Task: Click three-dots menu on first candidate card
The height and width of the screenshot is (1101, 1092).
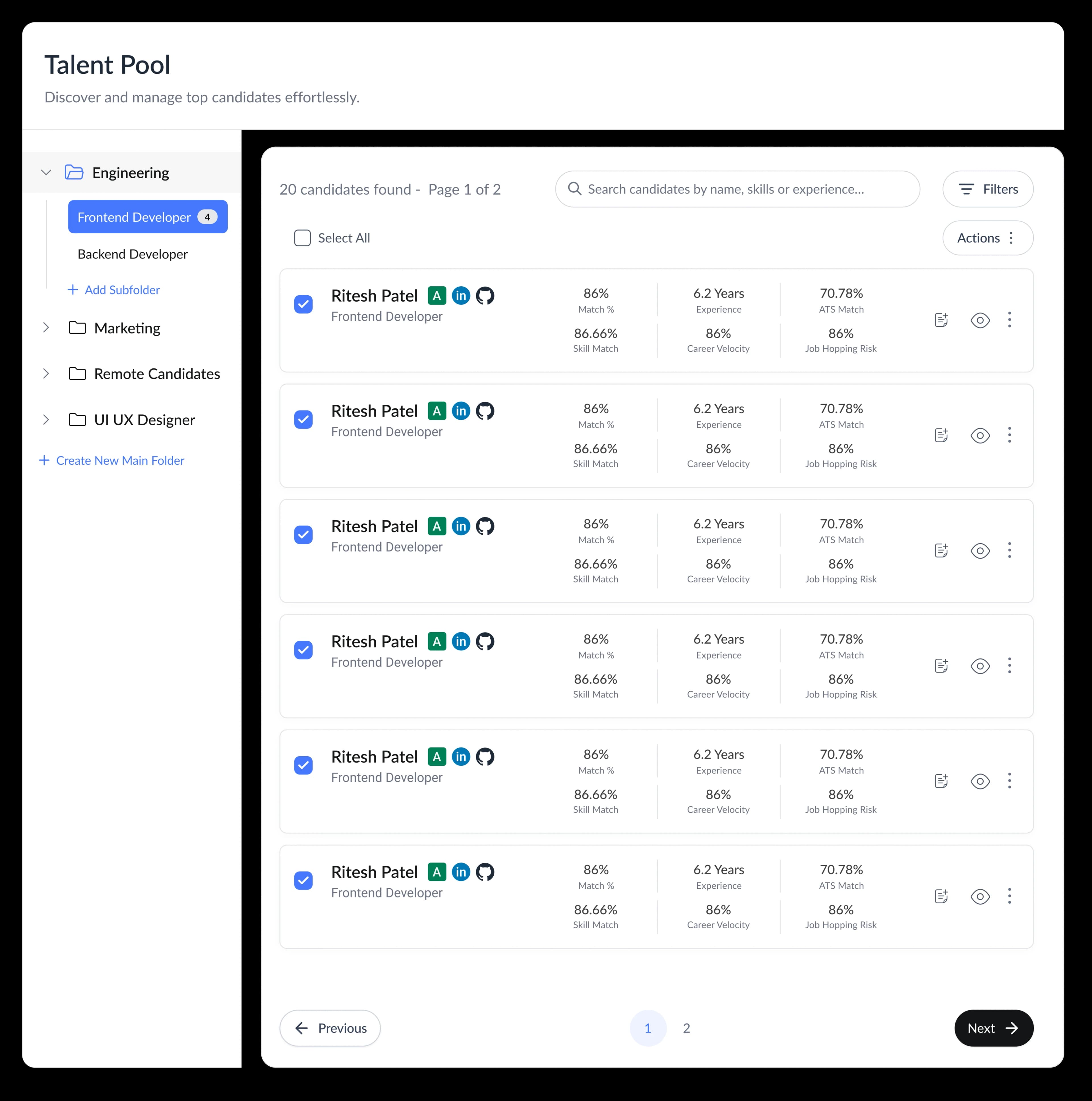Action: click(x=1009, y=320)
